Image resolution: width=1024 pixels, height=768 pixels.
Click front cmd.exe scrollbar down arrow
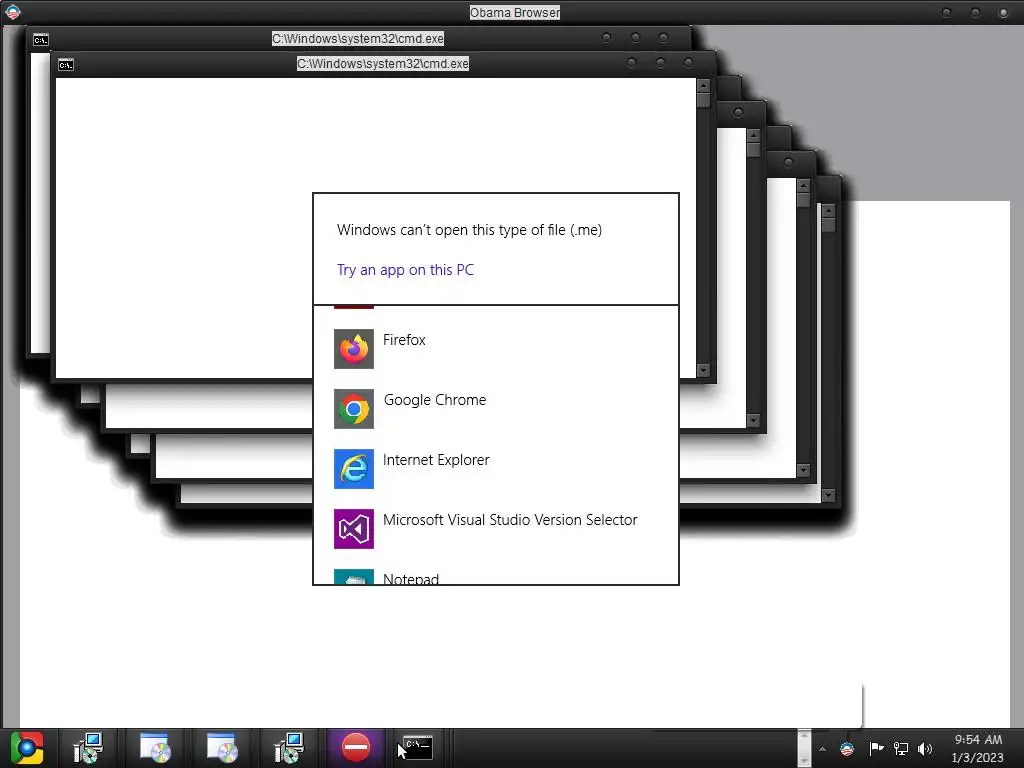click(x=703, y=370)
